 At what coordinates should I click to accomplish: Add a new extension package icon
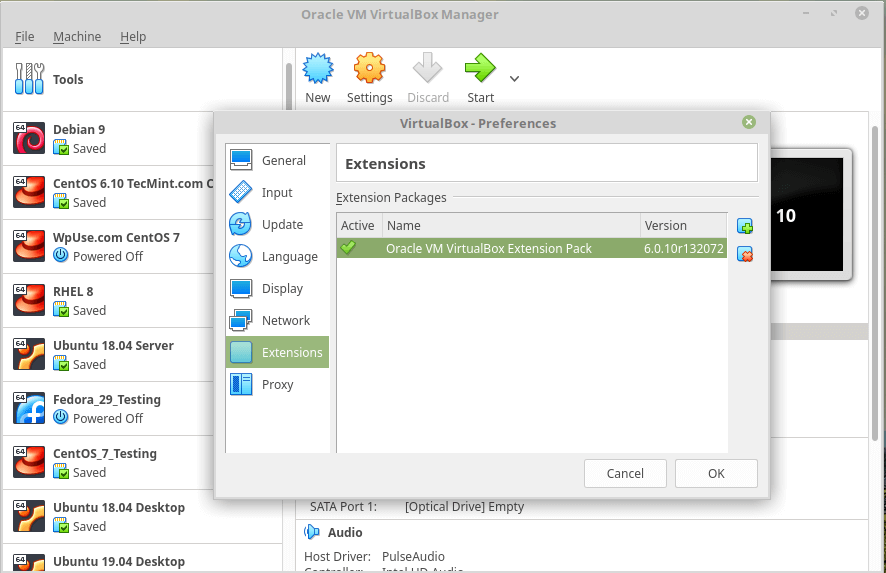745,226
